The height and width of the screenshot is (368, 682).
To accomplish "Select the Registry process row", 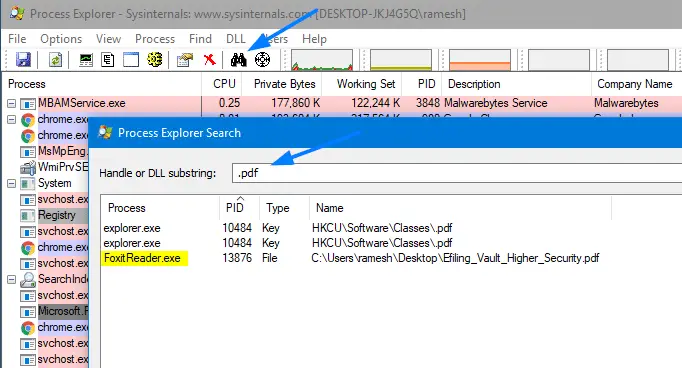I will (57, 215).
